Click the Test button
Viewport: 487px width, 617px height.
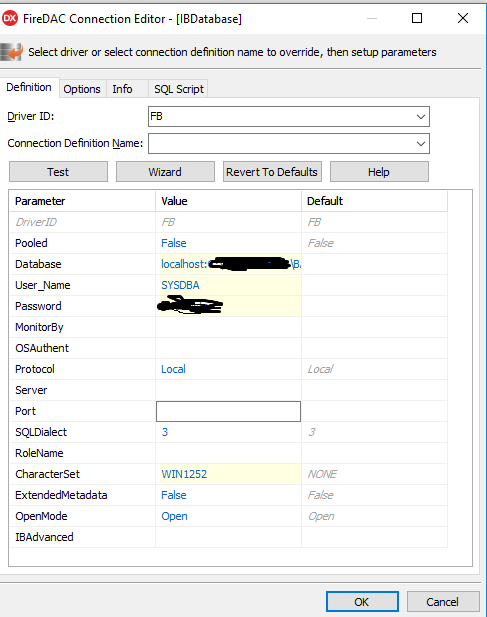tap(58, 172)
